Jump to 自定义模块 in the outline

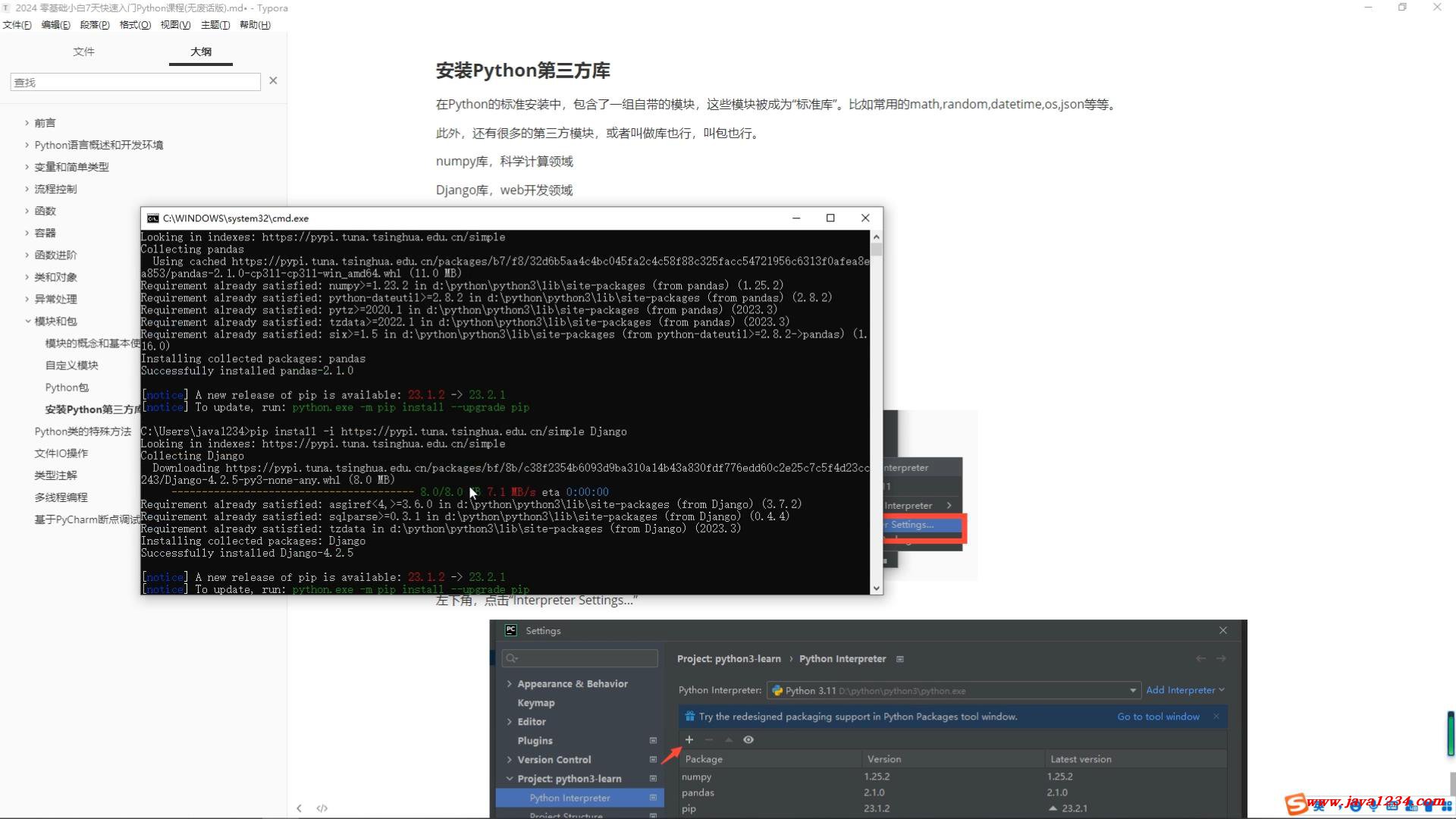pos(71,365)
